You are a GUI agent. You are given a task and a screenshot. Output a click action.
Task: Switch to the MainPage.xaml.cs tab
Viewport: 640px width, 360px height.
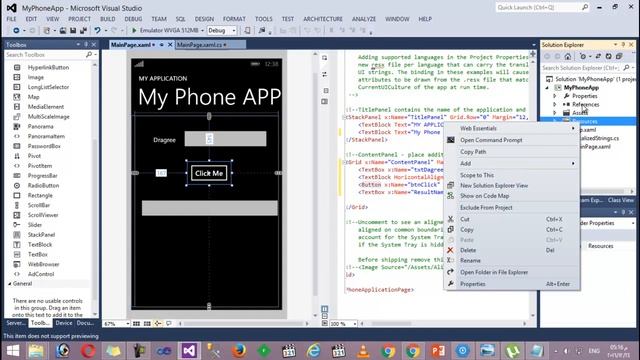pyautogui.click(x=200, y=44)
